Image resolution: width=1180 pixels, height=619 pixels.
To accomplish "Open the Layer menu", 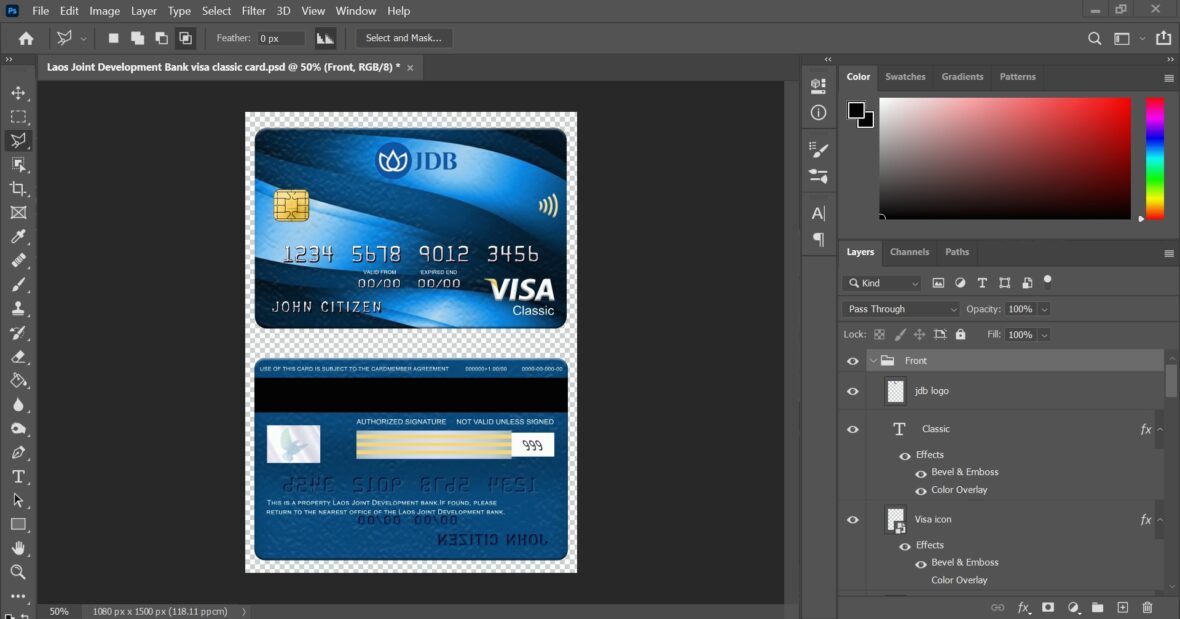I will [144, 11].
